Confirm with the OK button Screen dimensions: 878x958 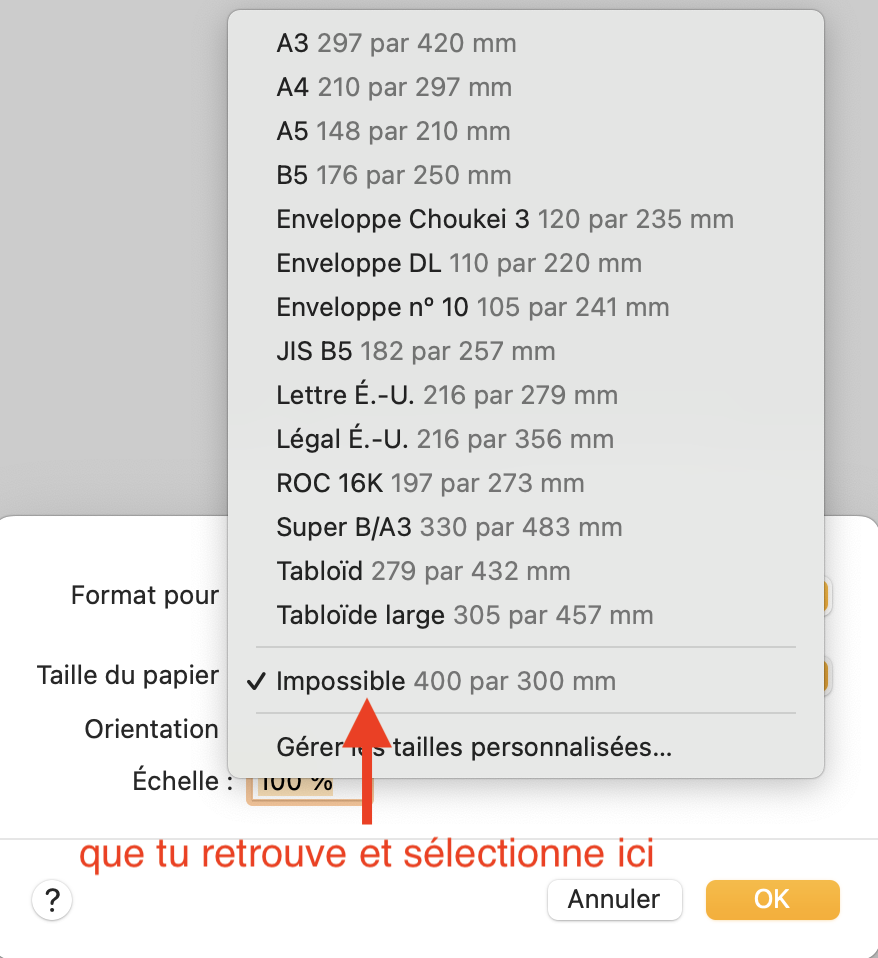tap(772, 899)
